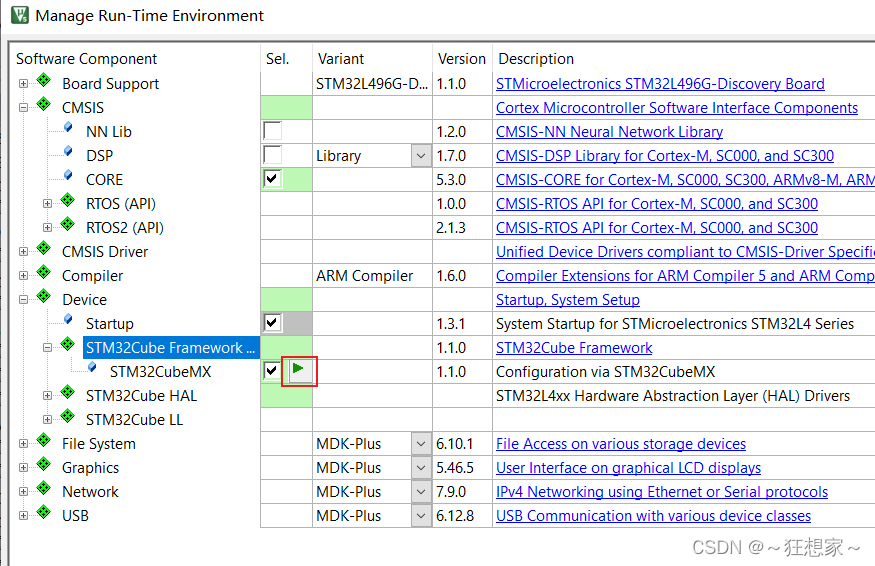Open the File System MDK-Plus variant dropdown
The image size is (875, 566).
(421, 444)
